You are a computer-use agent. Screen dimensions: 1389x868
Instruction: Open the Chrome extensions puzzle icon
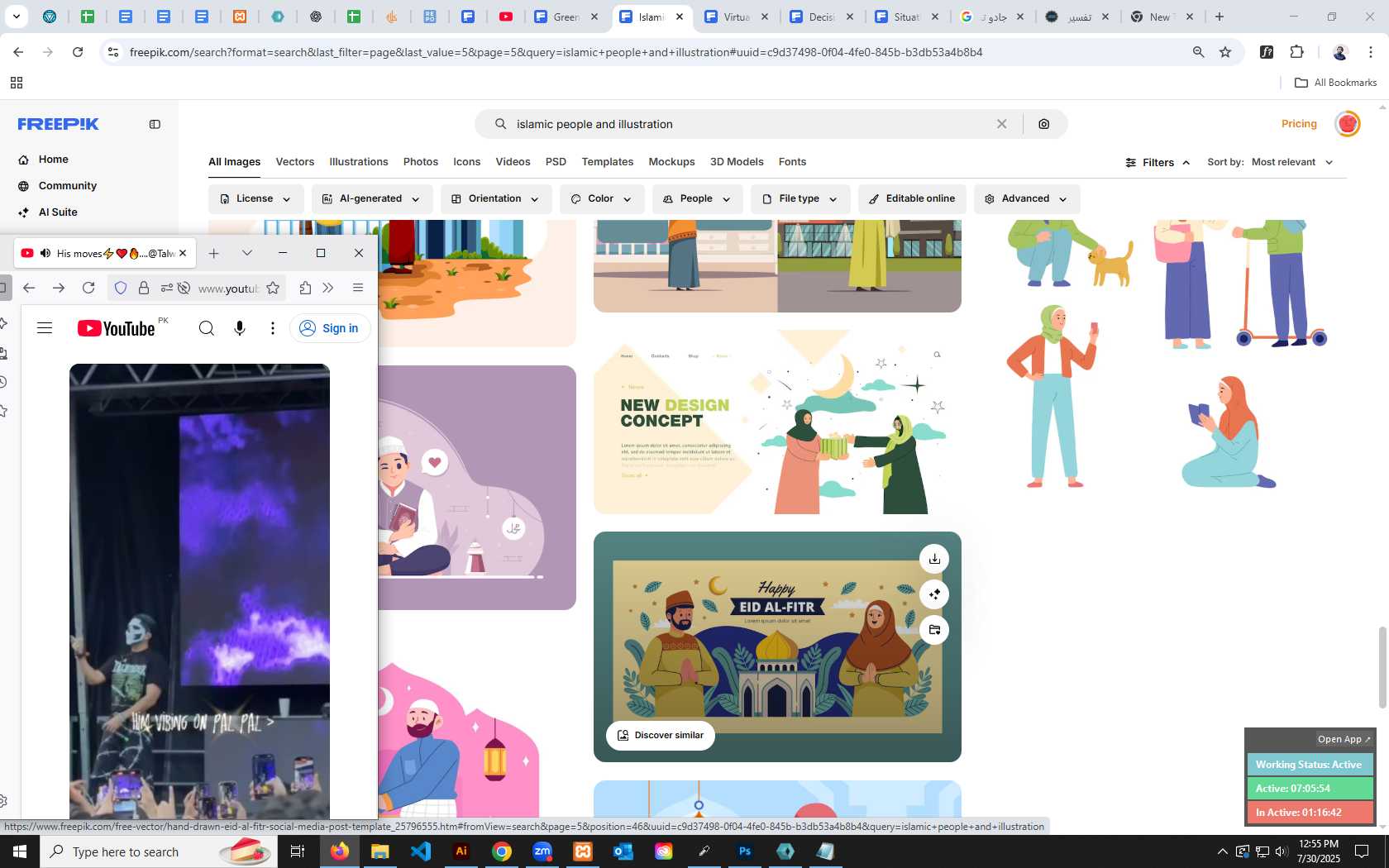tap(1296, 52)
